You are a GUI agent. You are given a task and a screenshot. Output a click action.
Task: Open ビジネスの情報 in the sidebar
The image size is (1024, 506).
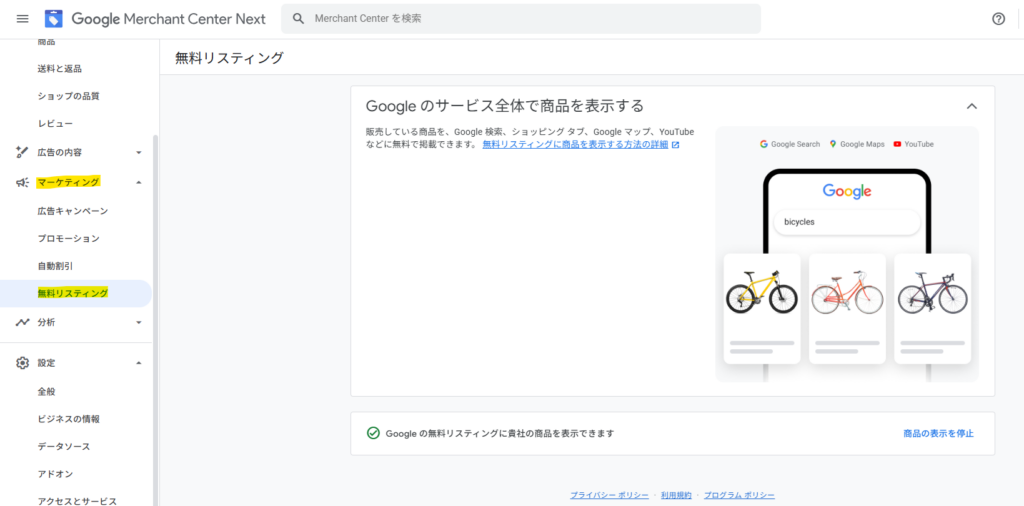click(x=69, y=419)
